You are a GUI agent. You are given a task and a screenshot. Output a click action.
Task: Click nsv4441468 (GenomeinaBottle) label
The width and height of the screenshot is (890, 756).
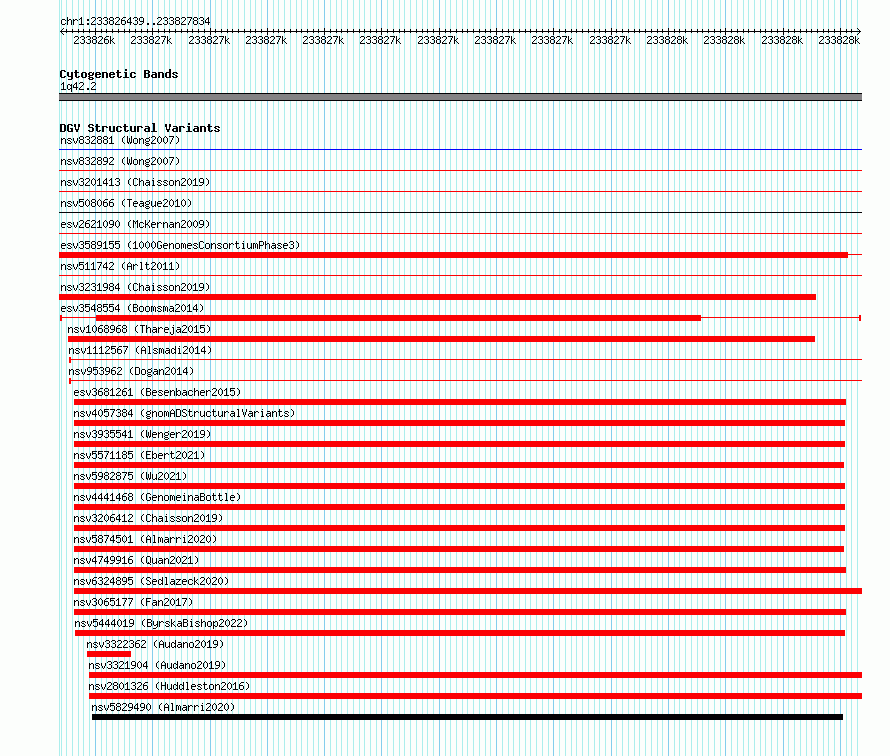pyautogui.click(x=157, y=497)
